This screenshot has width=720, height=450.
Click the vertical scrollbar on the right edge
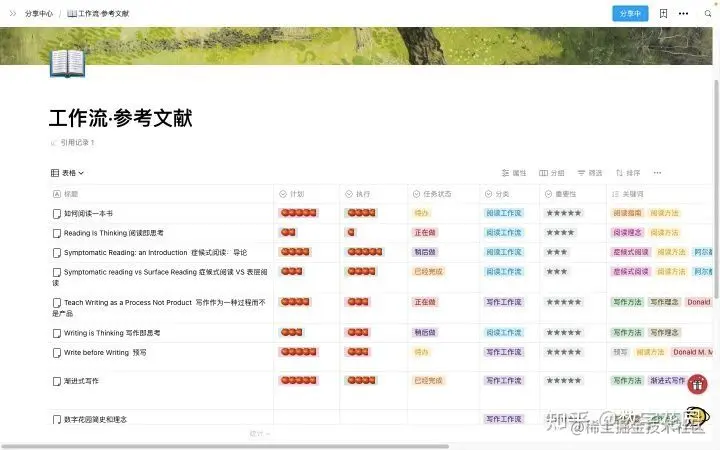pos(716,188)
